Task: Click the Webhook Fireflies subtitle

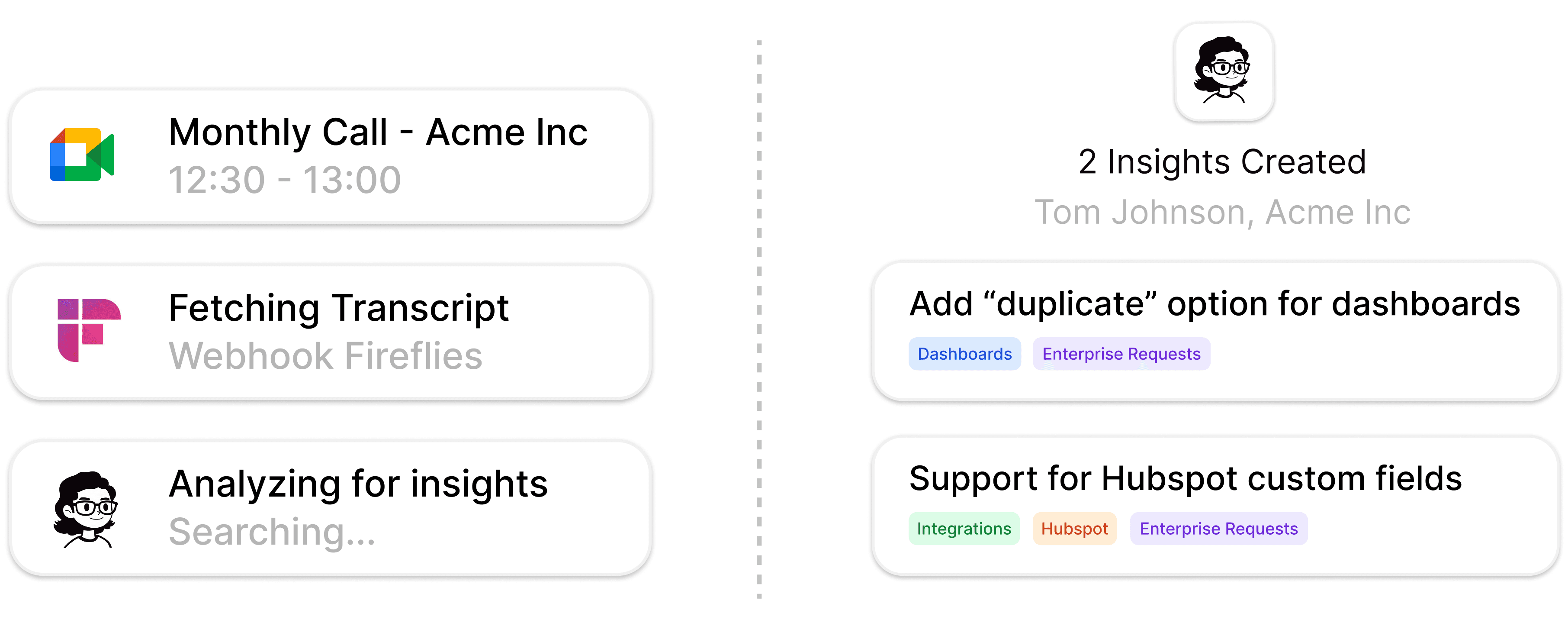Action: (x=326, y=356)
